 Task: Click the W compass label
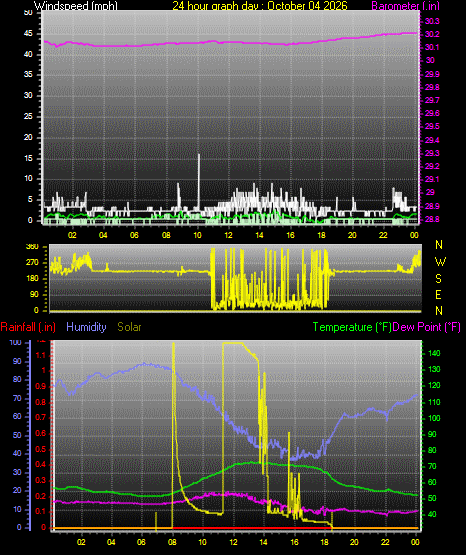440,262
